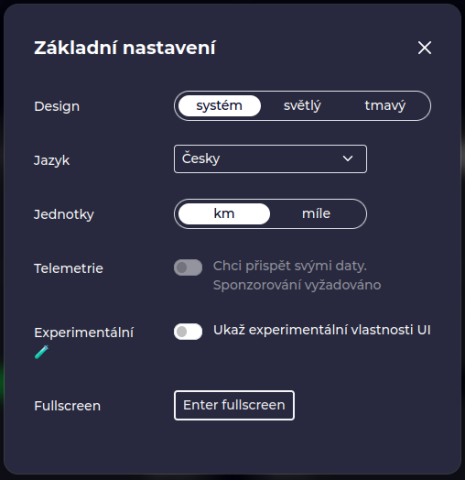Open the Jazyk language dropdown

coord(270,159)
